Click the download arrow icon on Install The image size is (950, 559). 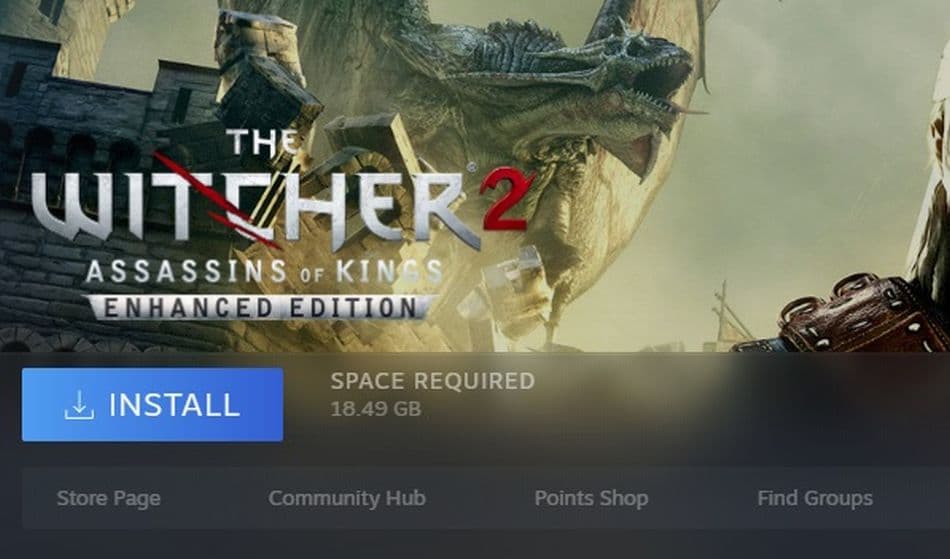coord(79,405)
